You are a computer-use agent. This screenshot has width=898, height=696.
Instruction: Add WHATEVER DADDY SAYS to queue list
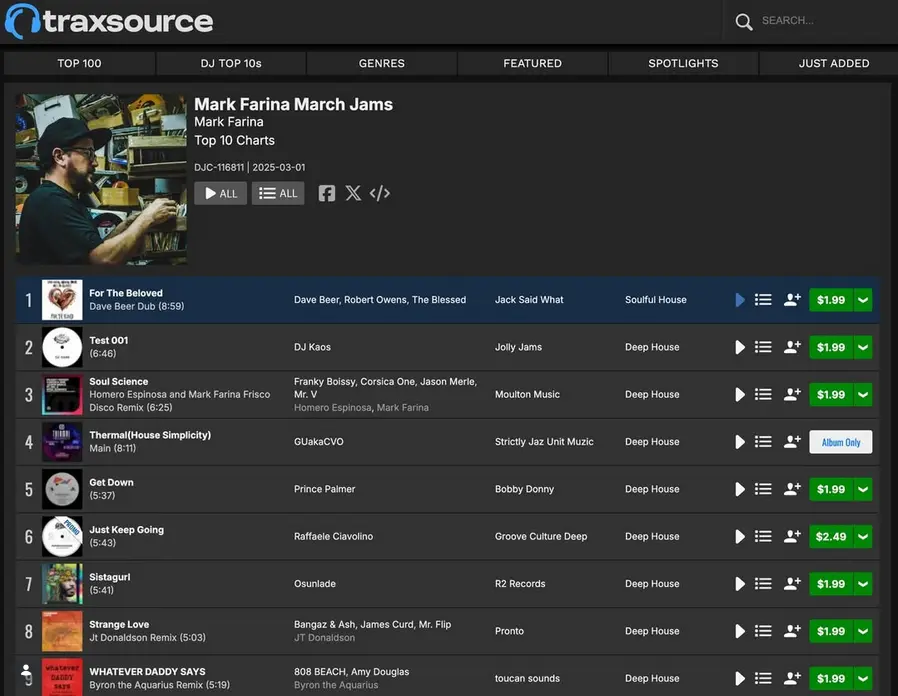click(763, 678)
